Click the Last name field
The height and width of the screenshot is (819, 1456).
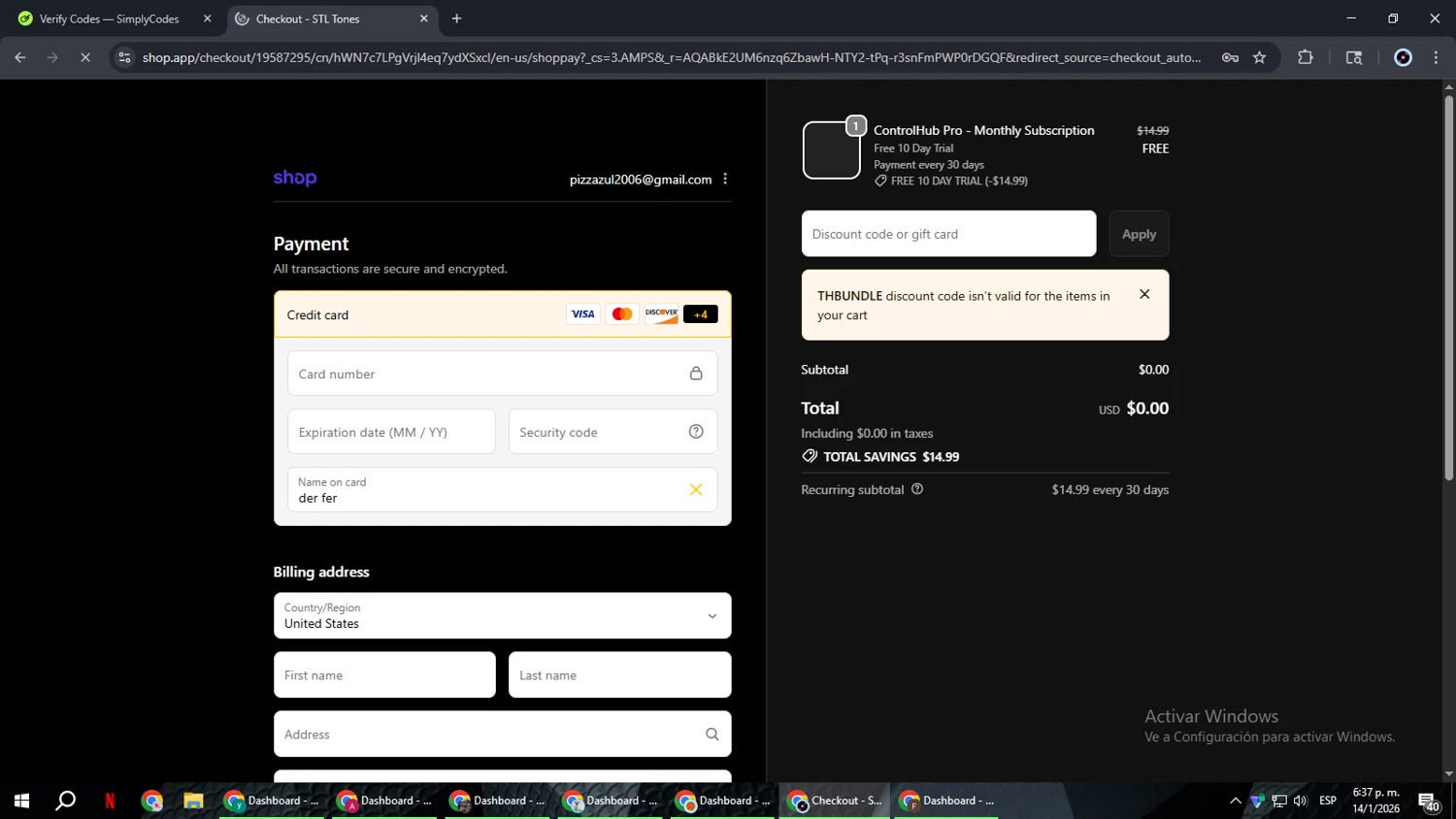click(619, 674)
